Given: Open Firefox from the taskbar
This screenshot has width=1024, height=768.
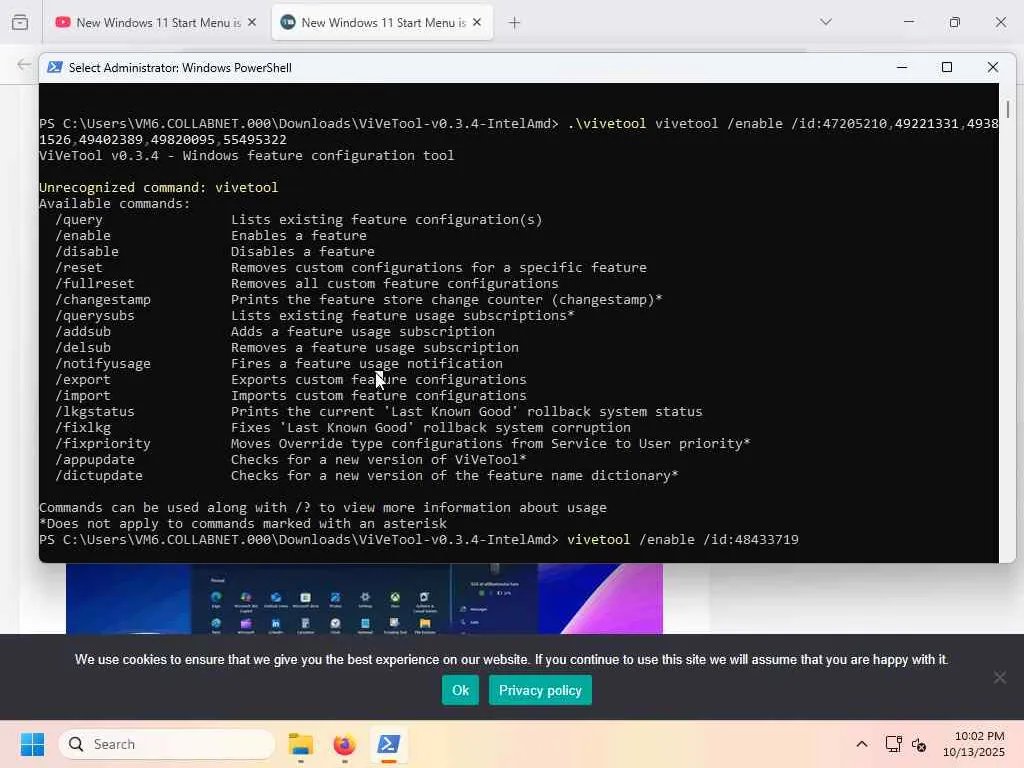Looking at the screenshot, I should tap(344, 744).
